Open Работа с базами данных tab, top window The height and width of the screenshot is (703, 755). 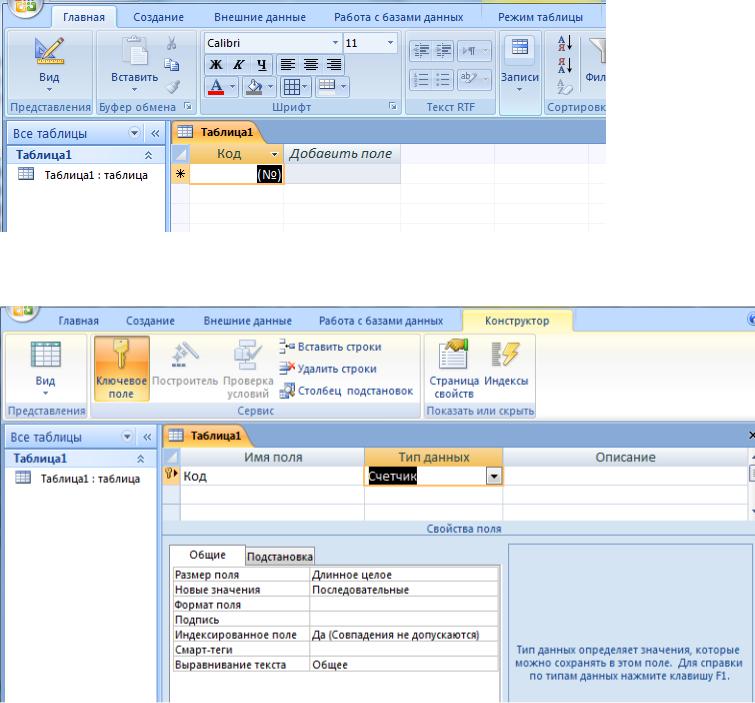[x=398, y=17]
